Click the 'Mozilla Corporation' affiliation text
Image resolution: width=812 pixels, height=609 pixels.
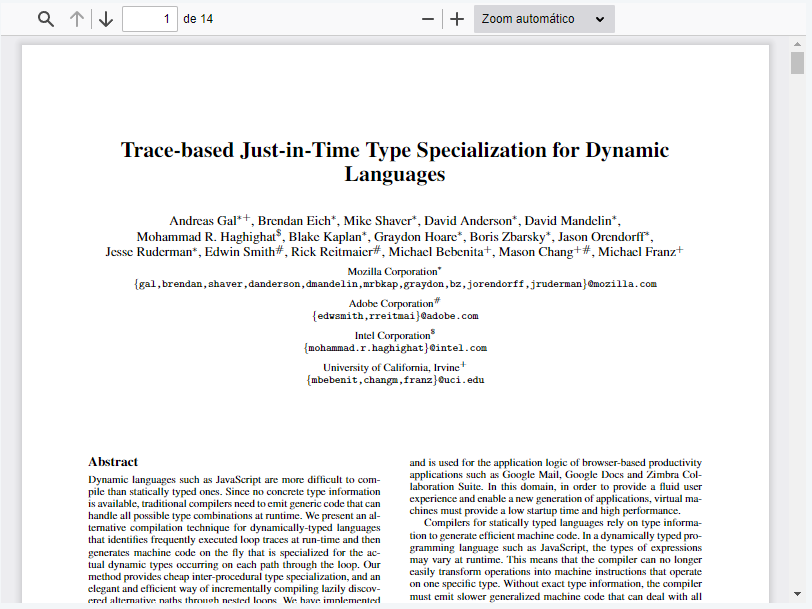click(x=392, y=272)
